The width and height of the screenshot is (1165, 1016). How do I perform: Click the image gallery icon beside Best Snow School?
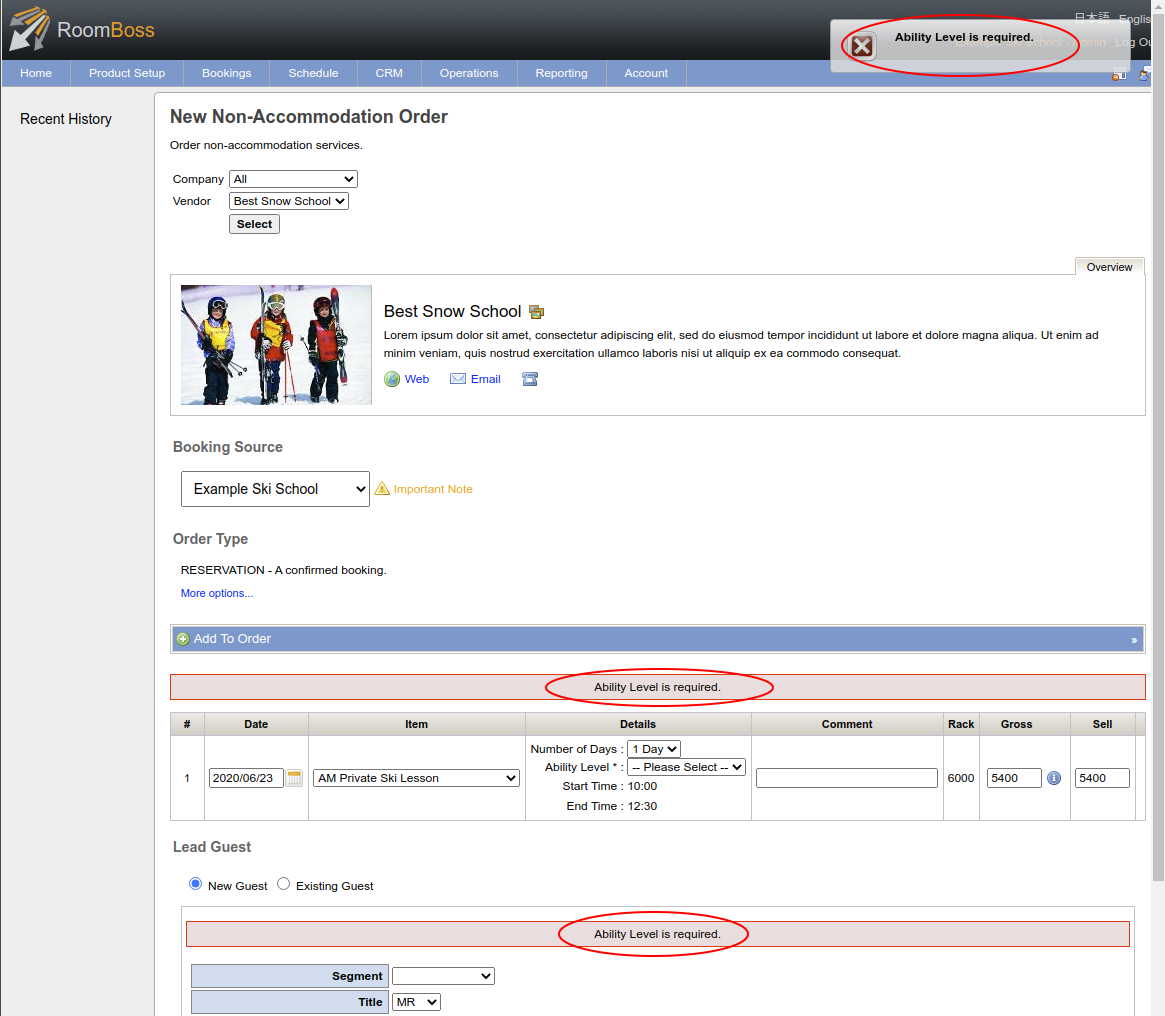537,312
